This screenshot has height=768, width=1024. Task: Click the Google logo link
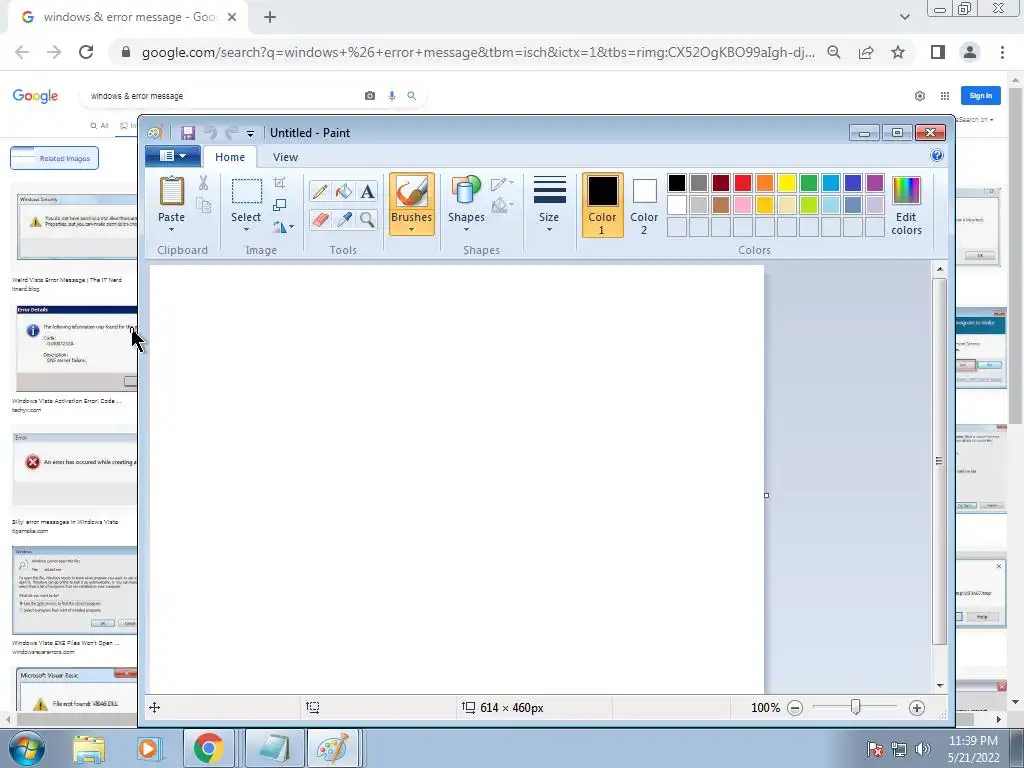(x=35, y=96)
